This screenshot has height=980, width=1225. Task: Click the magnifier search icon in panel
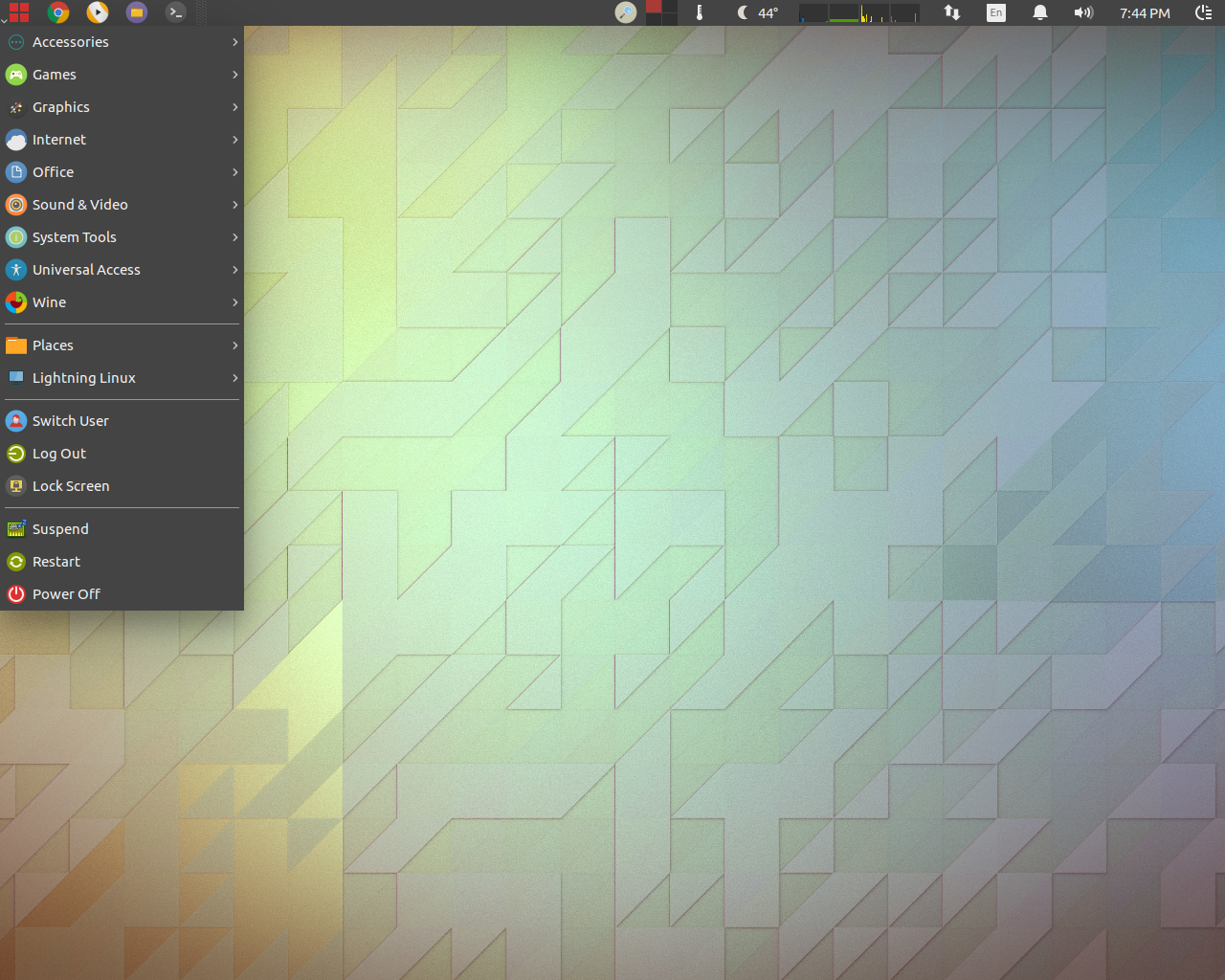click(x=626, y=12)
